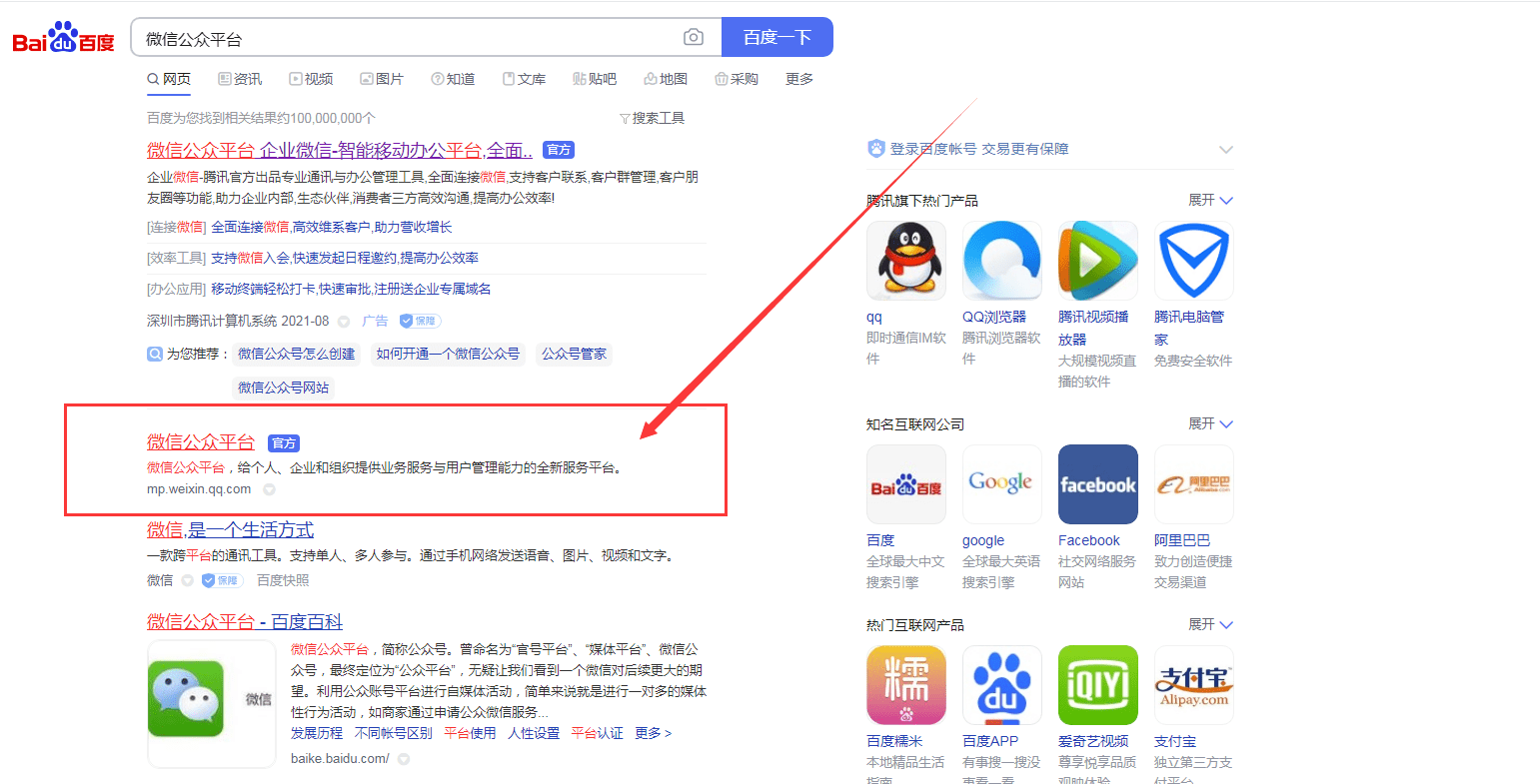Open the 更多 tab menu

point(799,79)
